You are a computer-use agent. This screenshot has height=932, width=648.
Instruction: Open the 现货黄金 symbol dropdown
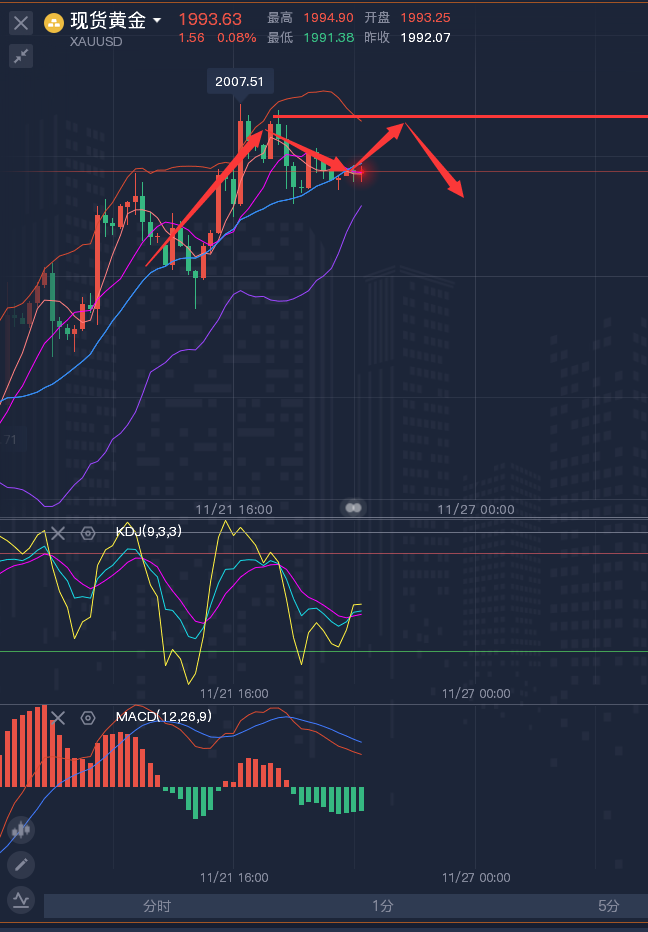coord(157,21)
